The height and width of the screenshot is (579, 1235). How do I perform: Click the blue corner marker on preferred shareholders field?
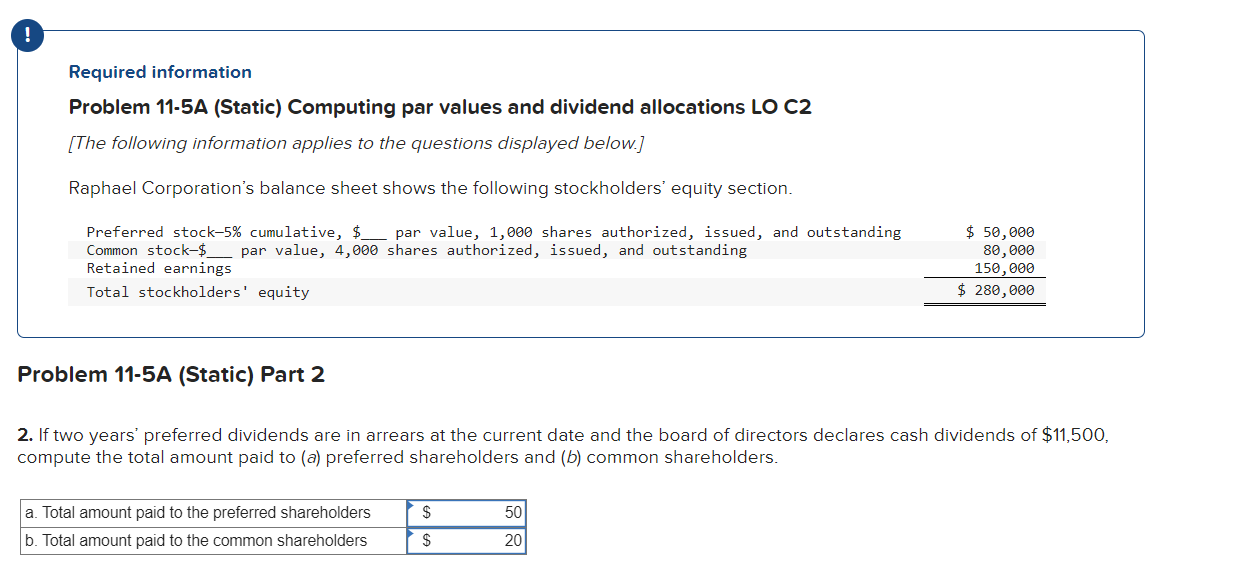[x=410, y=506]
